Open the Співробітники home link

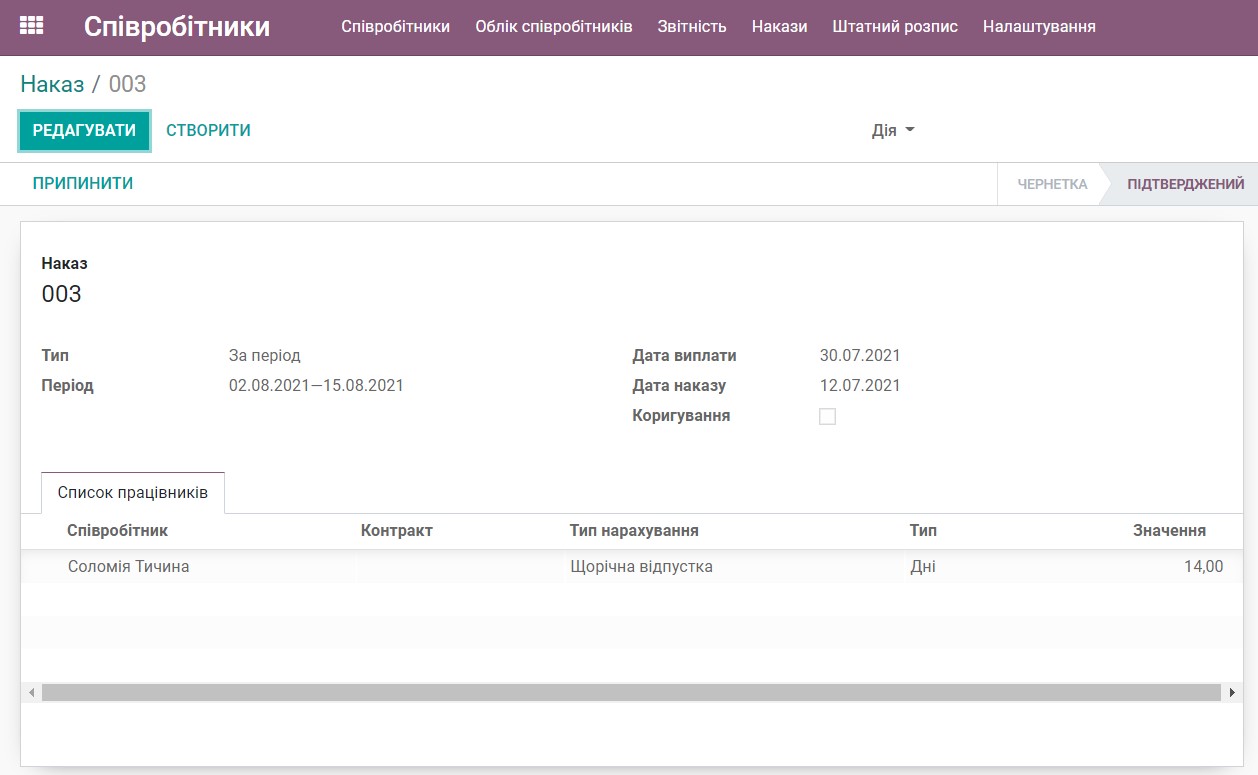click(x=177, y=26)
